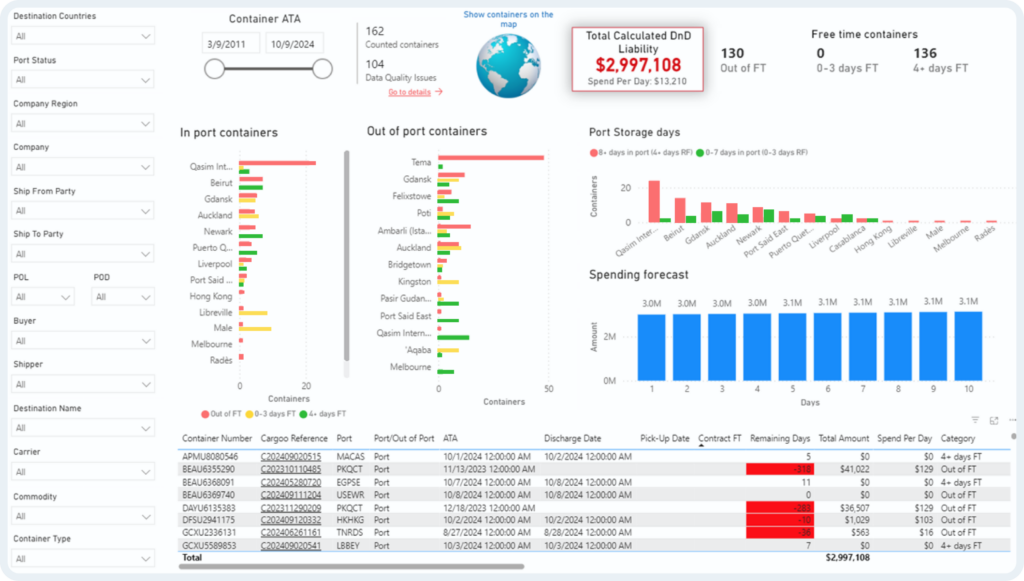Select container number GCXU5589853 cell

click(x=209, y=546)
